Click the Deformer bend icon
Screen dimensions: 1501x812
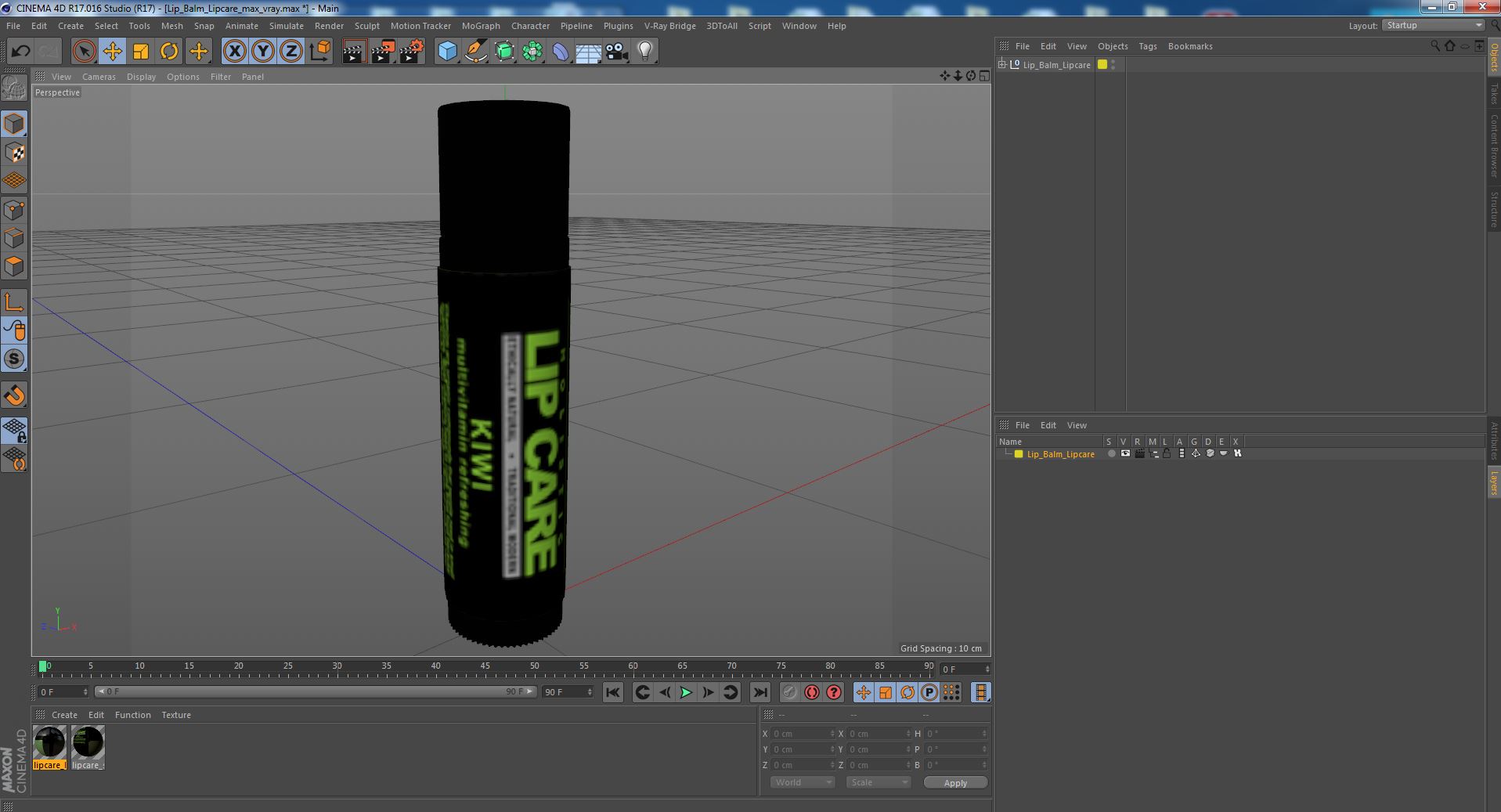click(561, 52)
